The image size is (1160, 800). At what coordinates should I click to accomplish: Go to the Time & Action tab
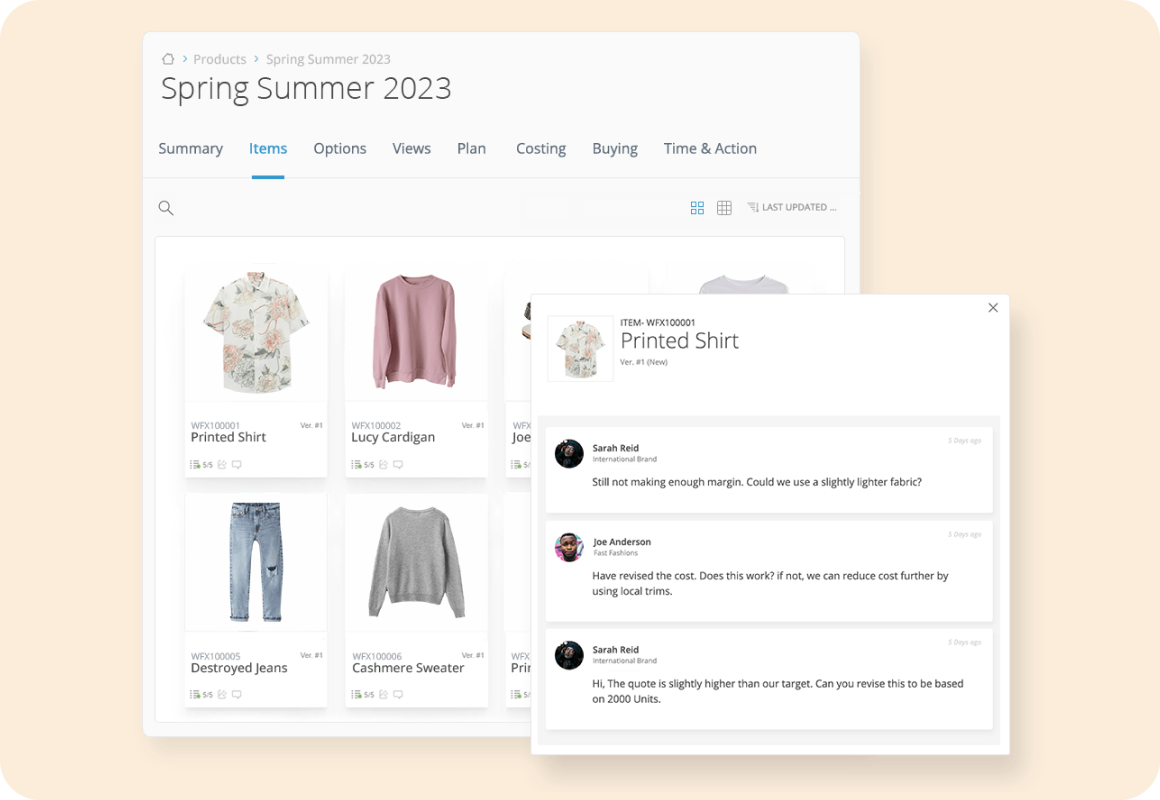[710, 149]
